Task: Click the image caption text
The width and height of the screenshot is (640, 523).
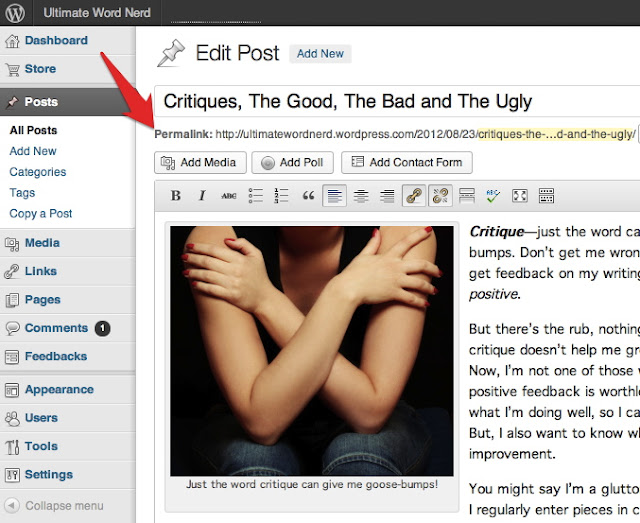Action: 312,485
